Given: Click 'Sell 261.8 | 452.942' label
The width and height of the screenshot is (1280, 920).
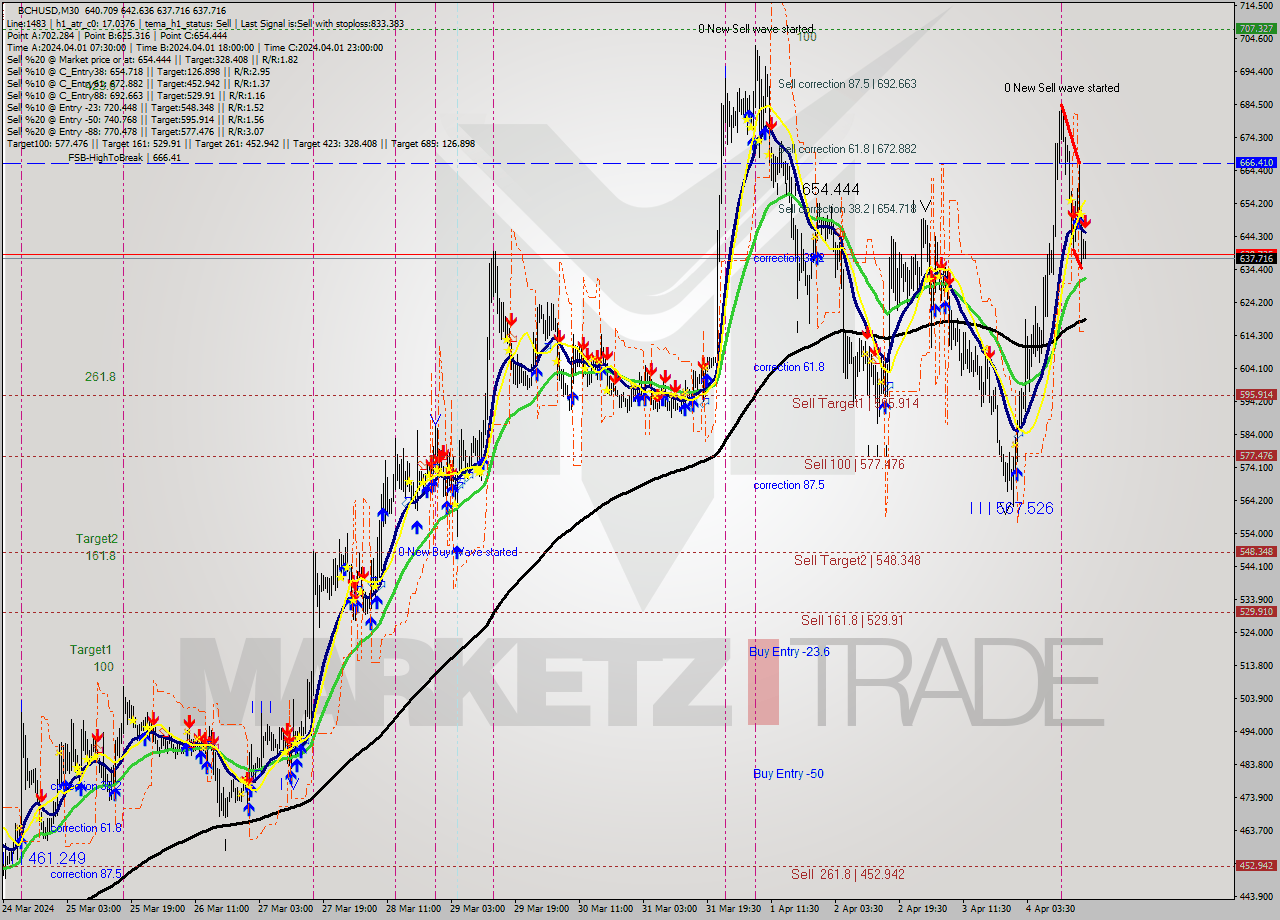Looking at the screenshot, I should (847, 874).
